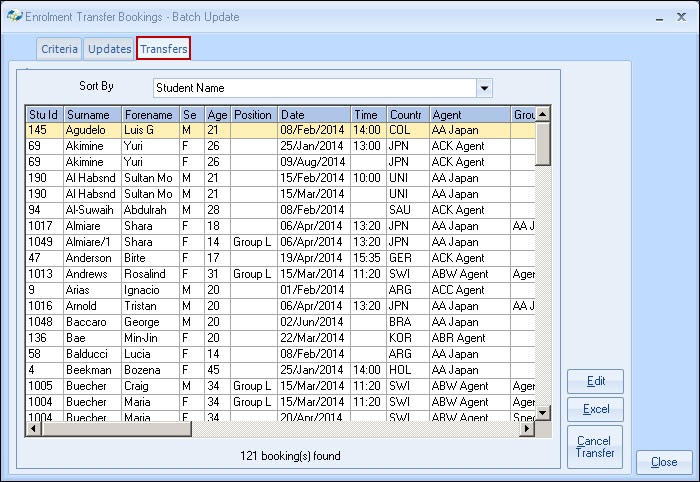Open the Sort By dropdown arrow
Image resolution: width=700 pixels, height=482 pixels.
click(x=485, y=88)
